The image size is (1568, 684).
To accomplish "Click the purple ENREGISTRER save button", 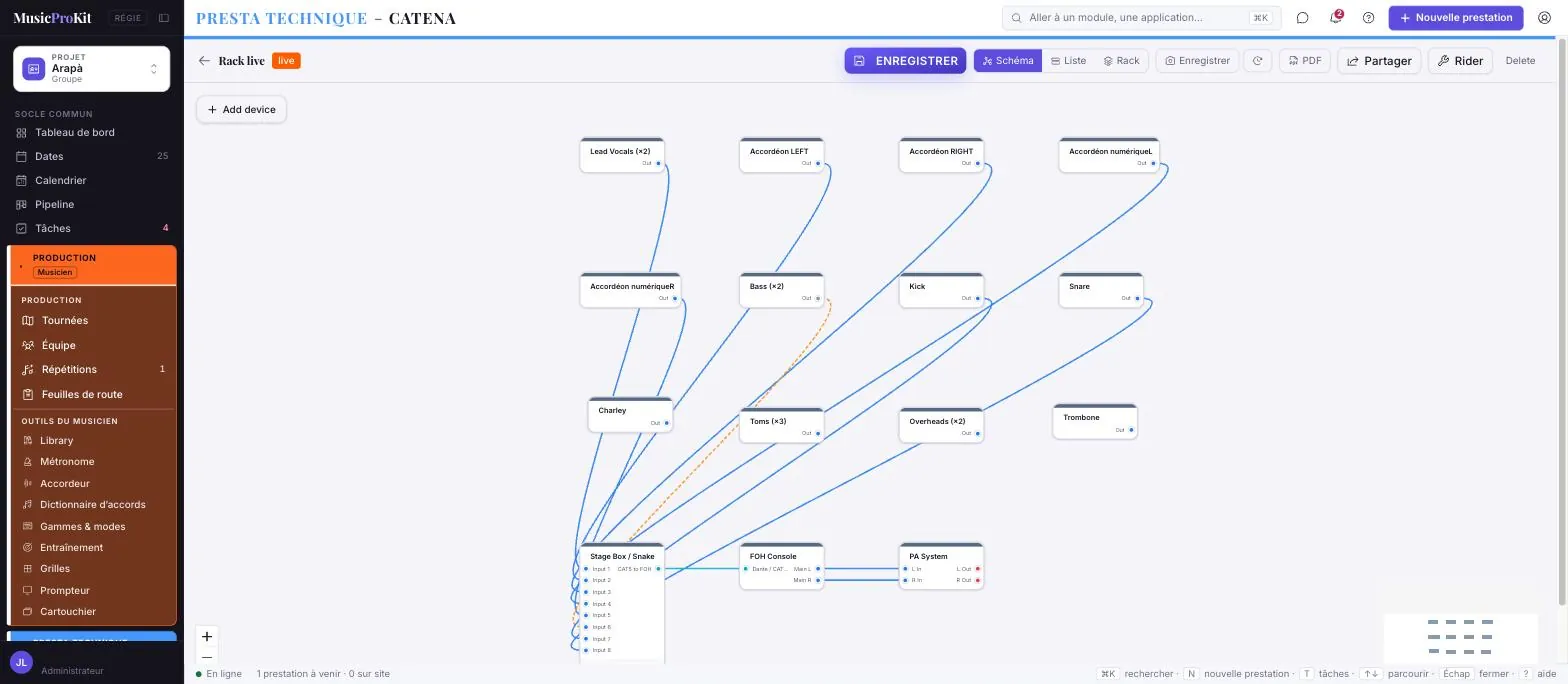I will (x=905, y=61).
